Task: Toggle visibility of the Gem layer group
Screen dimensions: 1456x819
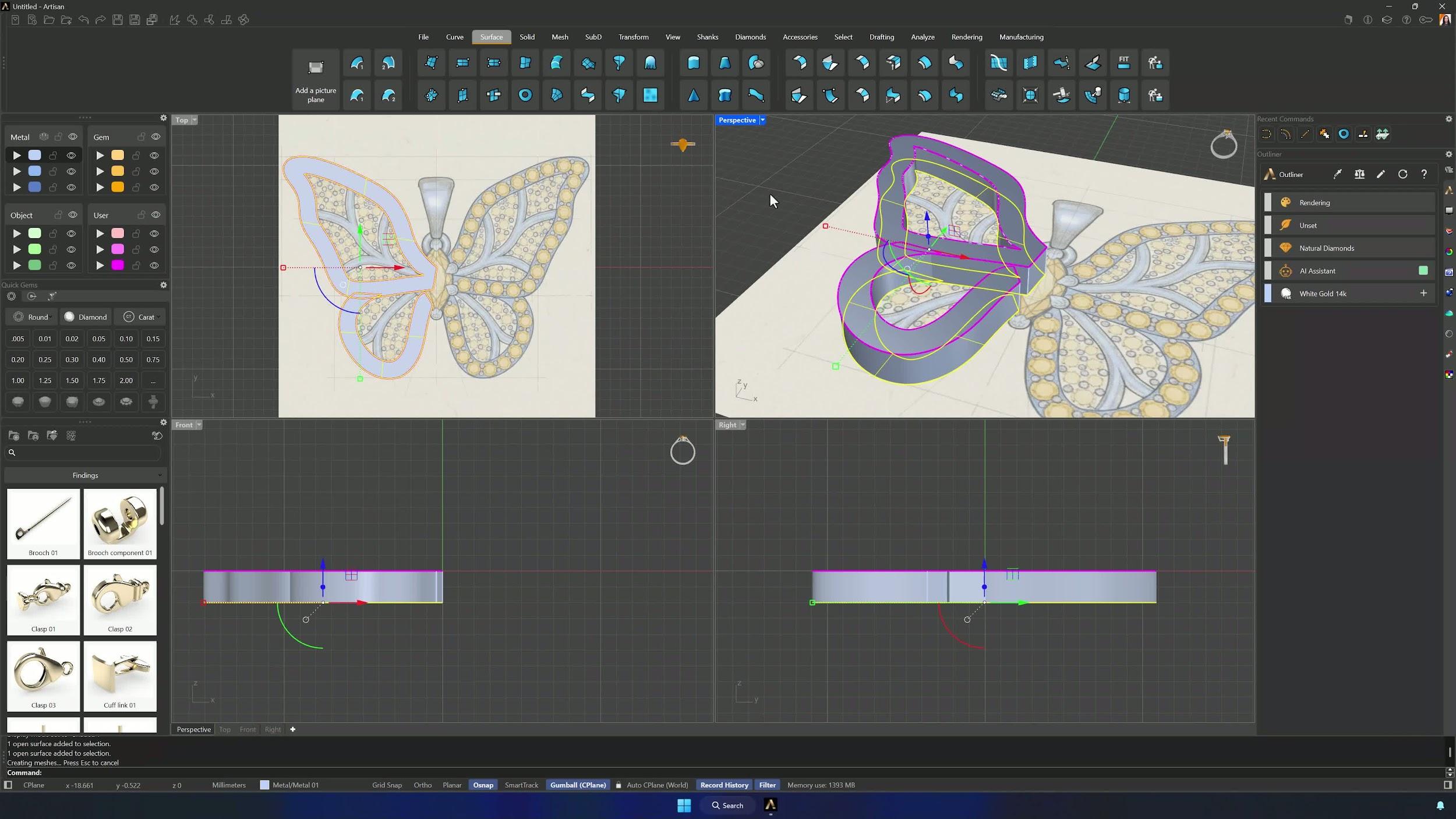Action: click(156, 137)
